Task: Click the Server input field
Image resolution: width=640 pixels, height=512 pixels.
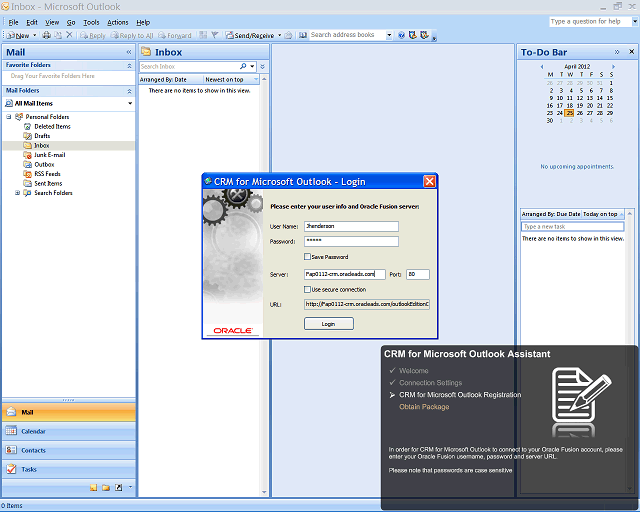Action: 344,274
